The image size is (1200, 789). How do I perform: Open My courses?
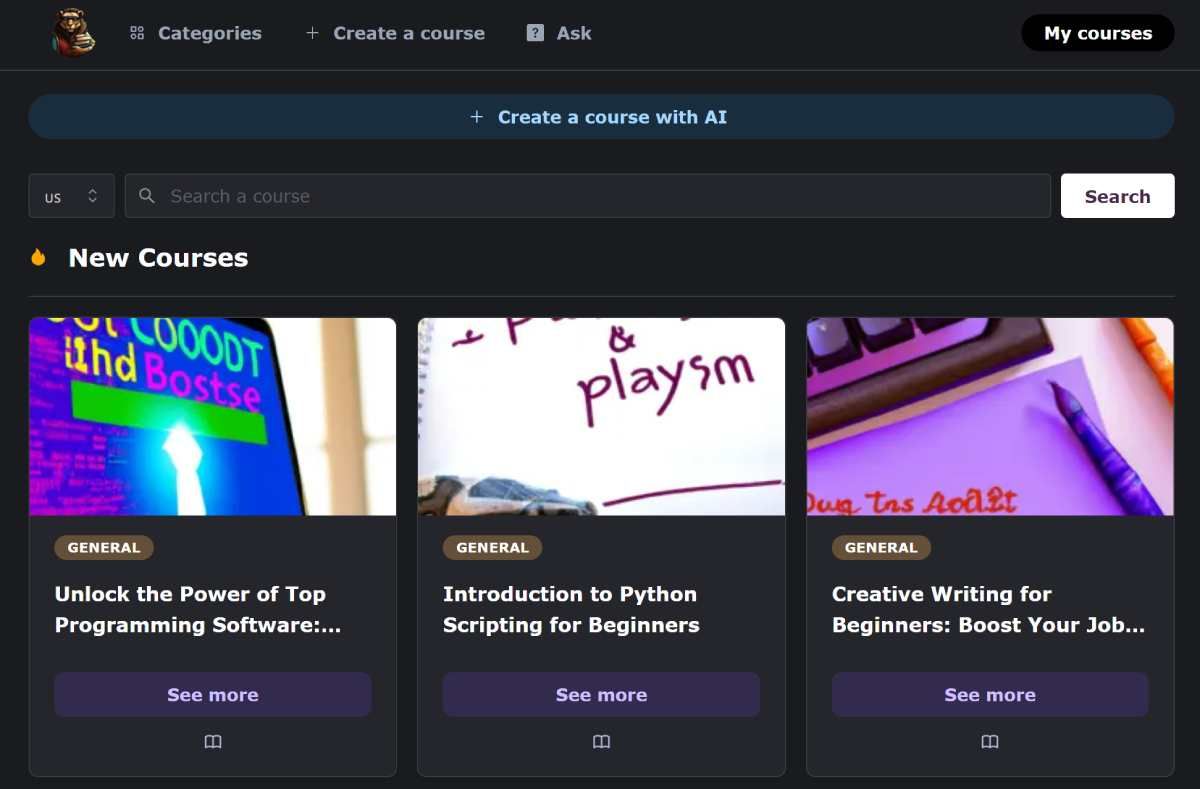(x=1097, y=33)
